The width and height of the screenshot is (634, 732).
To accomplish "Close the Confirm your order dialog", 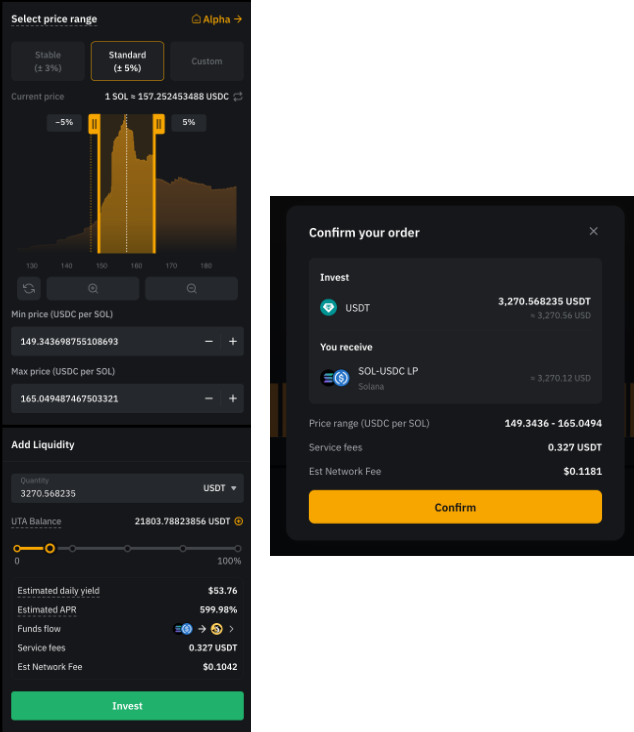I will coord(593,231).
